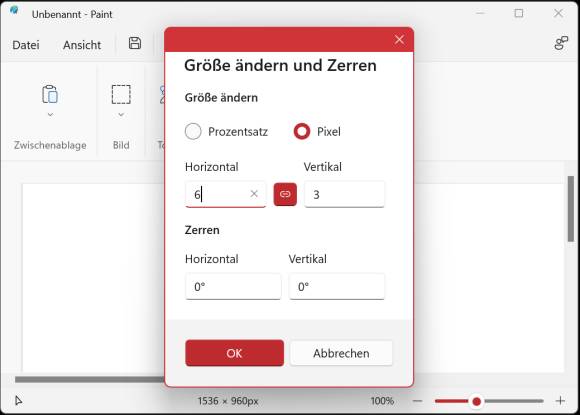Click the Zerren Vertikal degrees field
This screenshot has height=415, width=580.
point(337,286)
